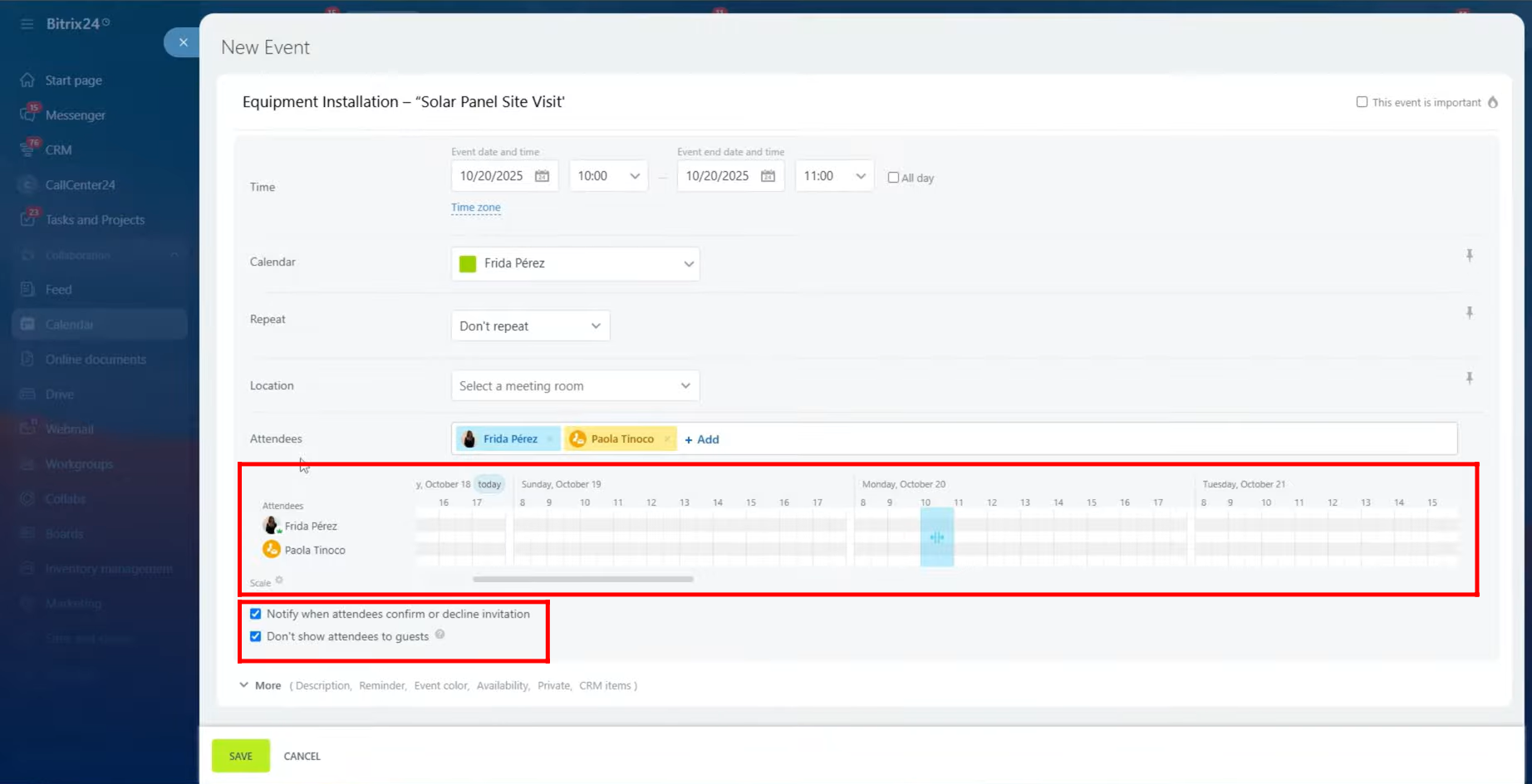Pin the Calendar field
This screenshot has height=784, width=1532.
click(1469, 256)
